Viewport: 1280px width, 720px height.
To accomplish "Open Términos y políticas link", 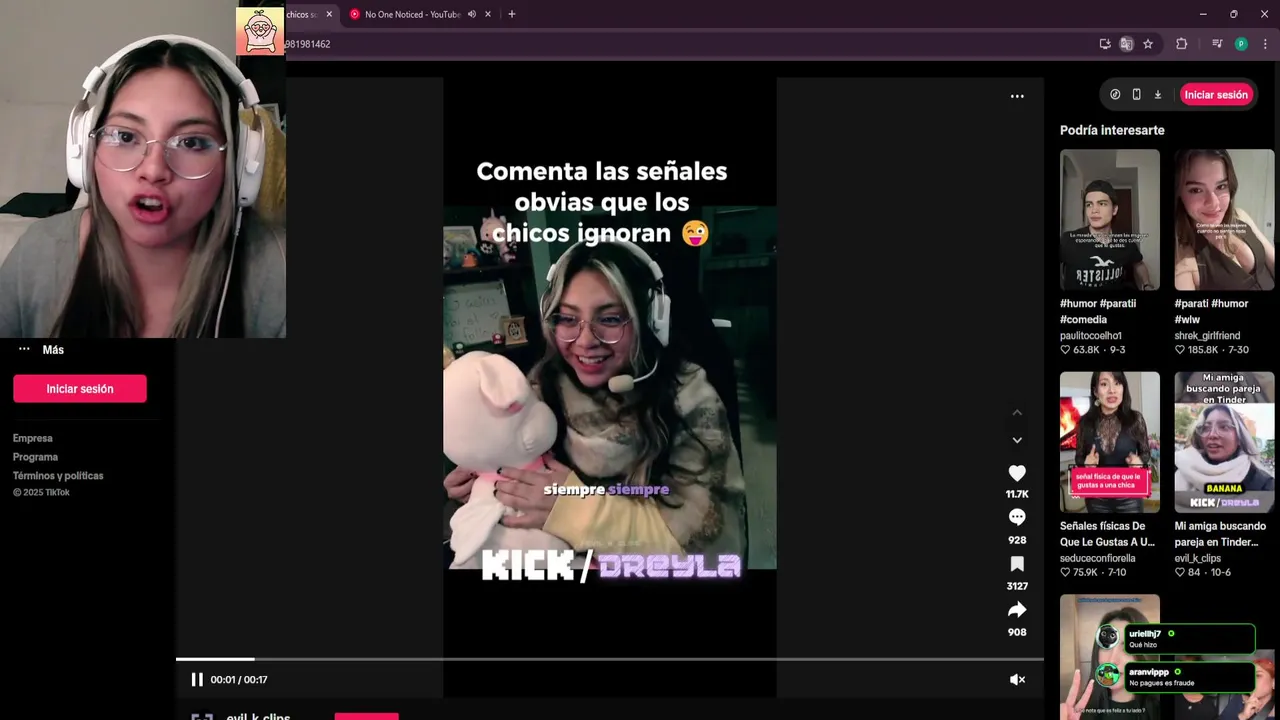I will click(58, 476).
